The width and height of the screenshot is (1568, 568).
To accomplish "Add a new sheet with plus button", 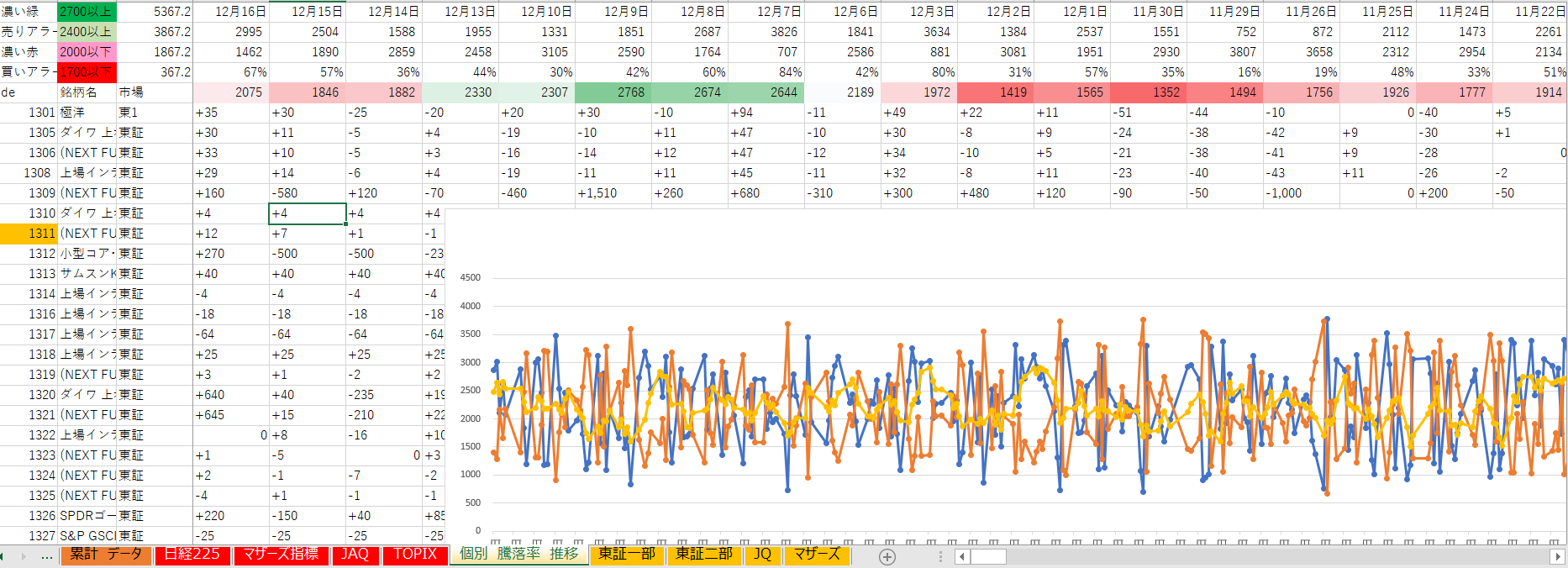I will point(887,556).
